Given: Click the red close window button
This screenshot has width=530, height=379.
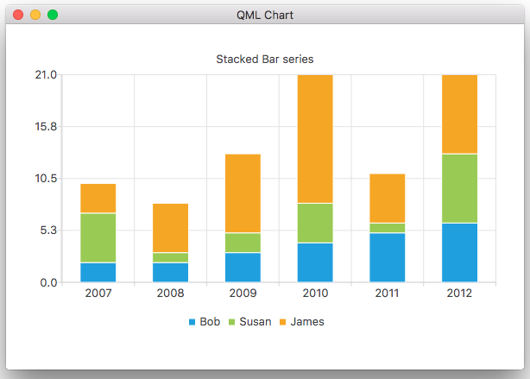Looking at the screenshot, I should click(18, 15).
